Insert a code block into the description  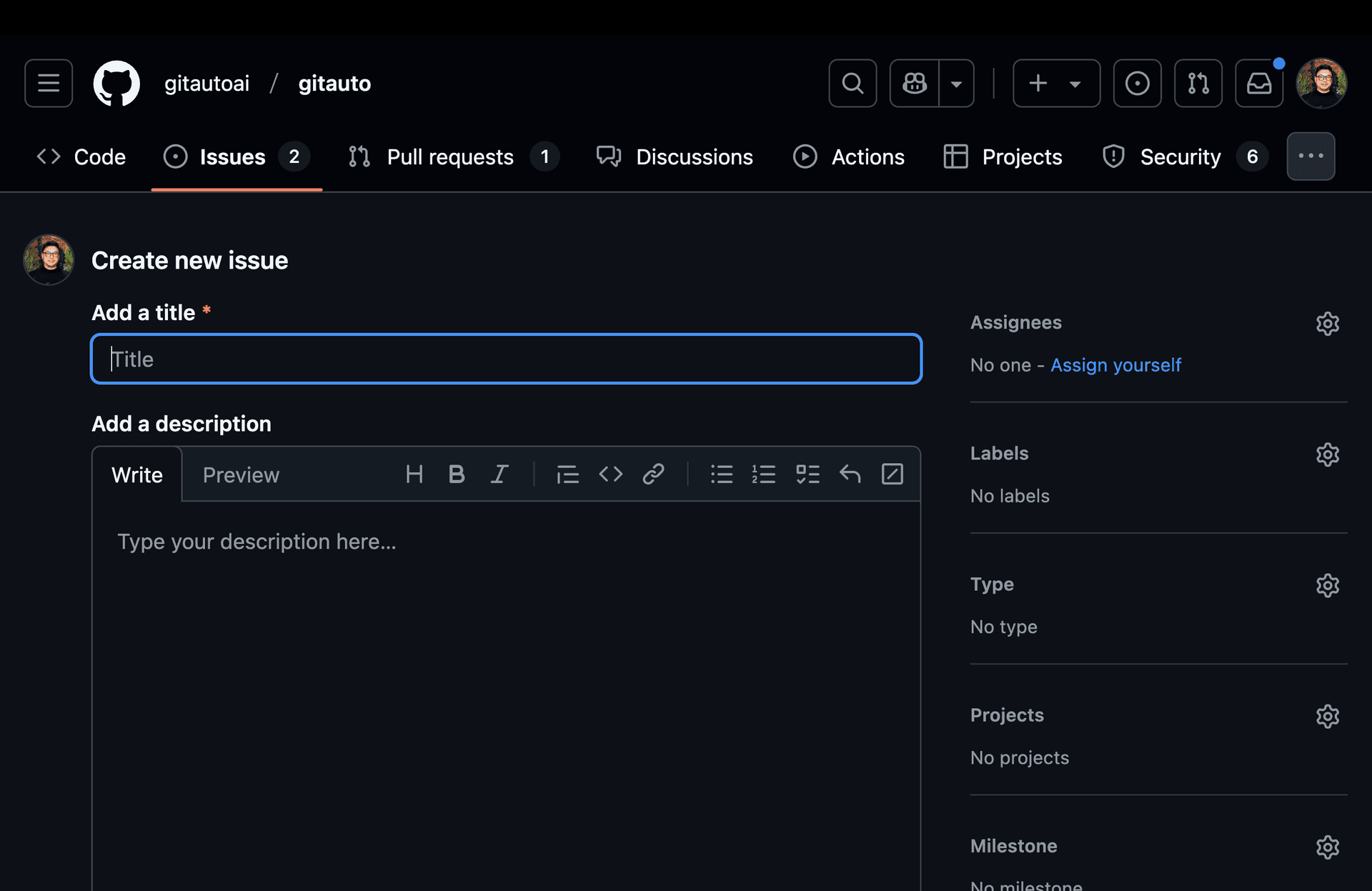(611, 474)
